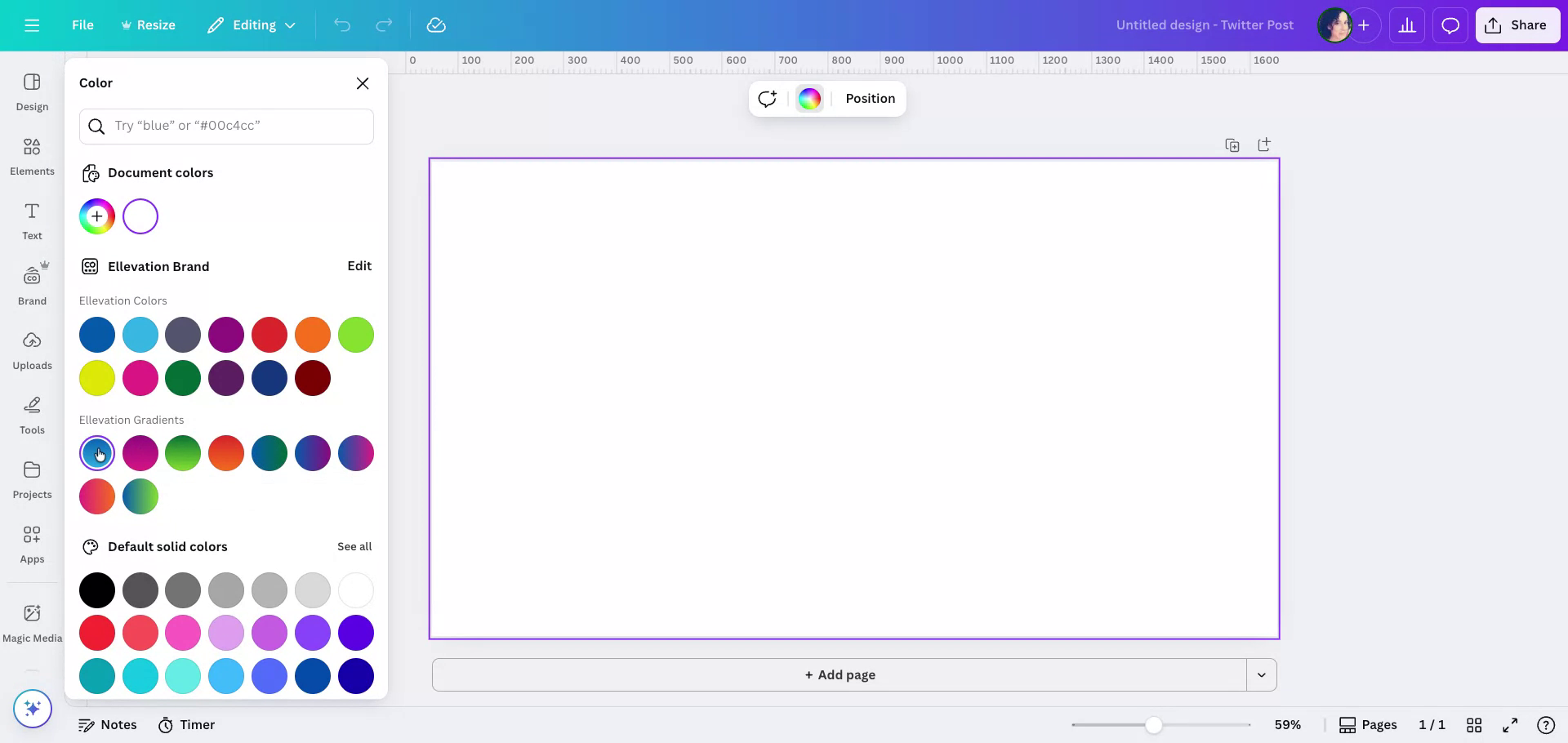1568x743 pixels.
Task: Open the See all default solid colors
Action: tap(354, 546)
